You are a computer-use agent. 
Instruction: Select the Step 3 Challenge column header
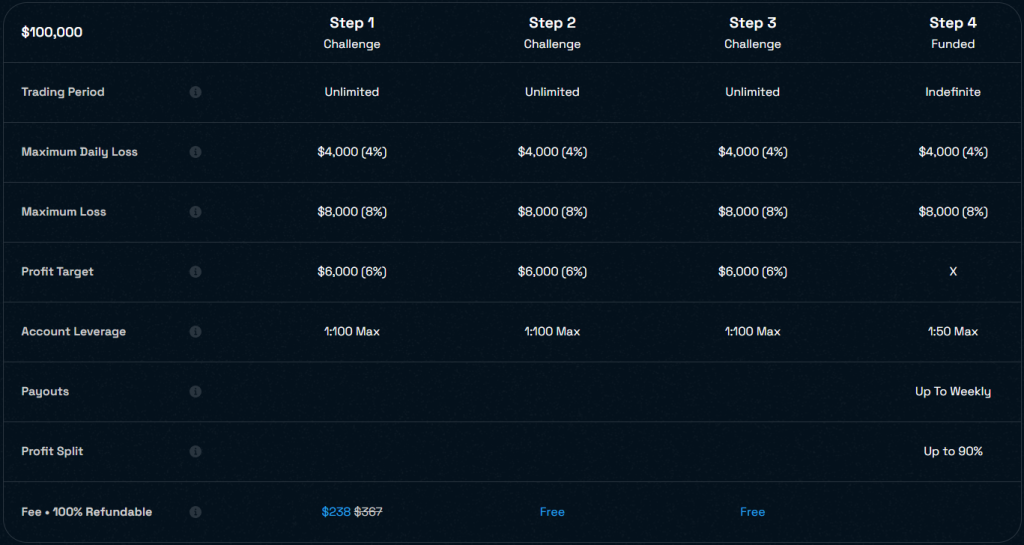tap(752, 32)
